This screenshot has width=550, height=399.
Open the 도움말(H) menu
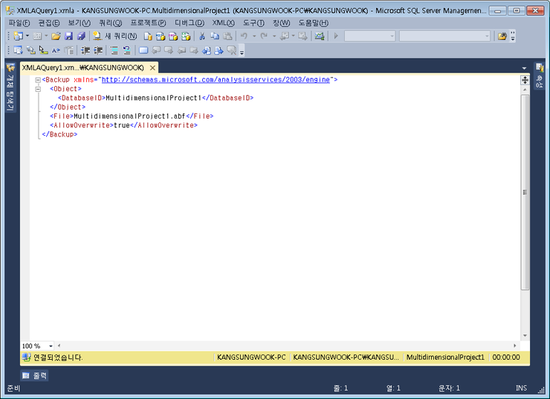tap(313, 23)
